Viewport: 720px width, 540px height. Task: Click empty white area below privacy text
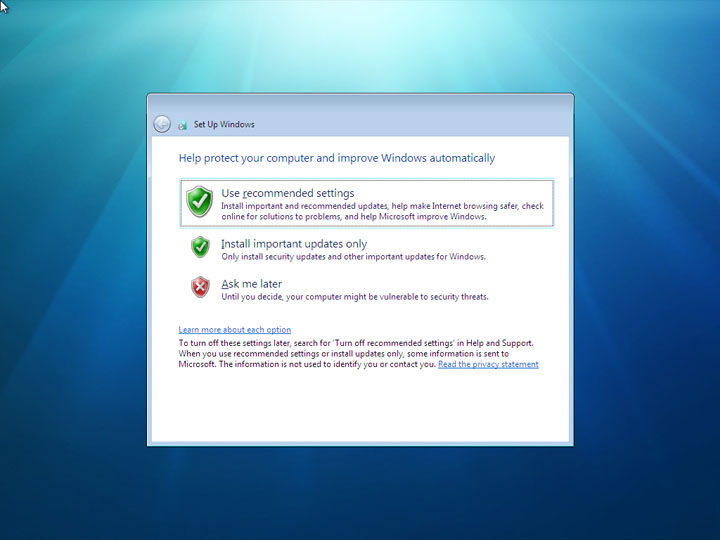tap(360, 406)
